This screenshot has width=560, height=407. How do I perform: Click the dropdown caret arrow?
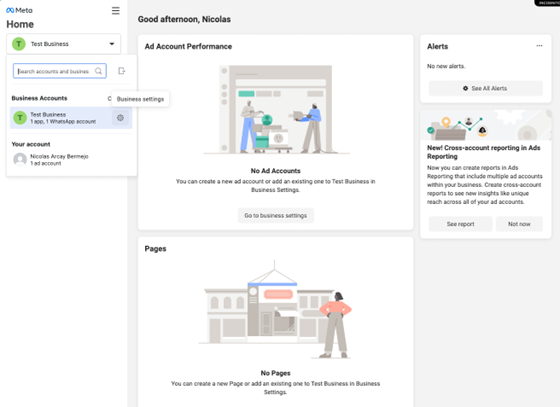(x=112, y=44)
